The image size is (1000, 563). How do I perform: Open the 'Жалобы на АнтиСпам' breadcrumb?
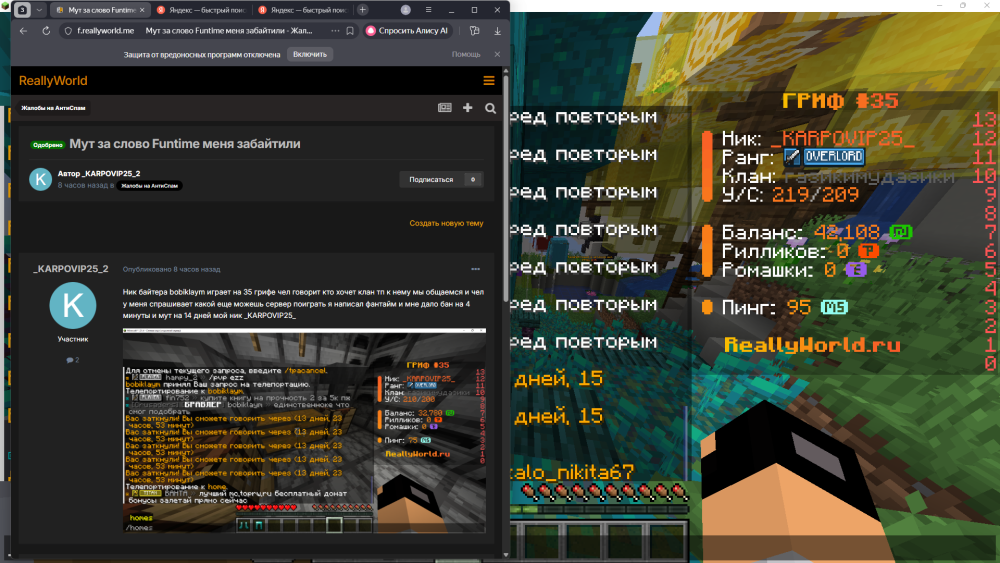tap(54, 108)
